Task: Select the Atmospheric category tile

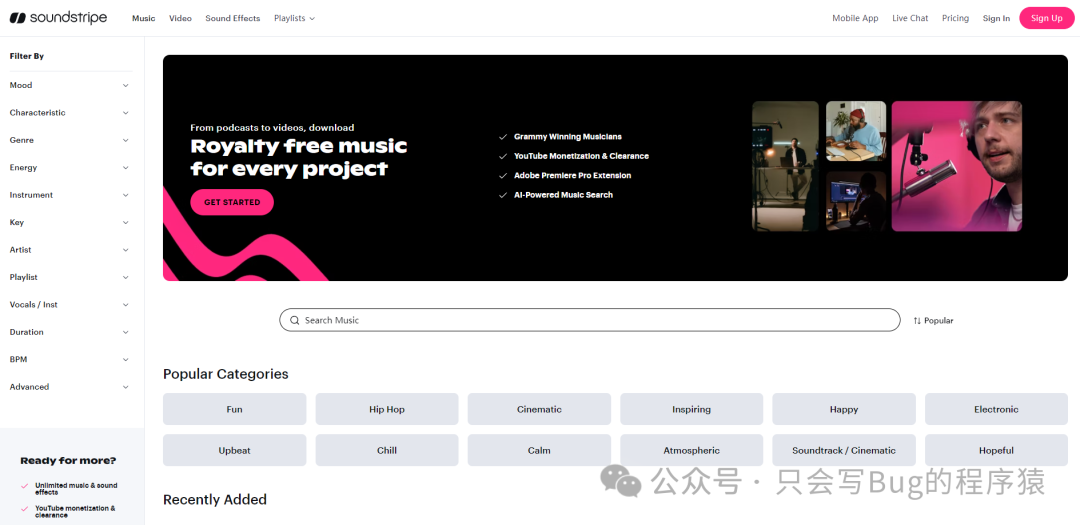Action: (691, 450)
